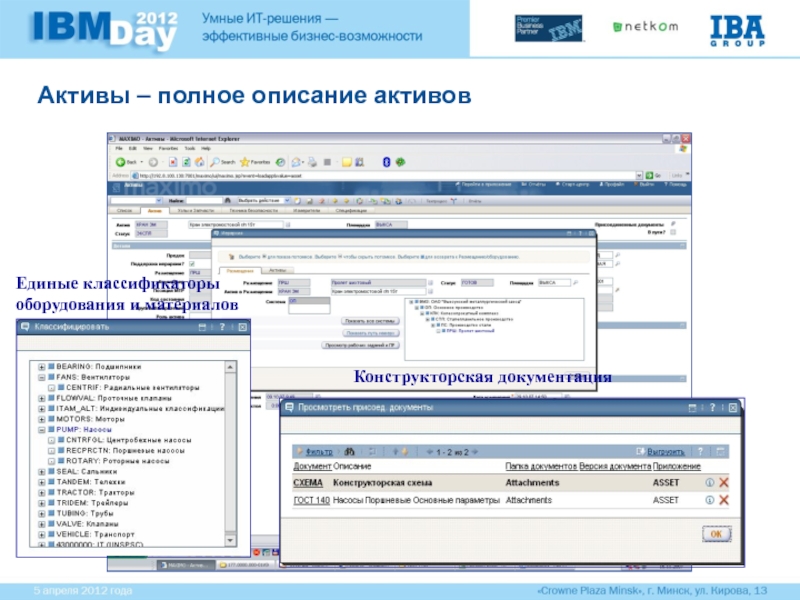Click the IE Stop icon
Viewport: 800px width, 600px height.
coord(173,162)
